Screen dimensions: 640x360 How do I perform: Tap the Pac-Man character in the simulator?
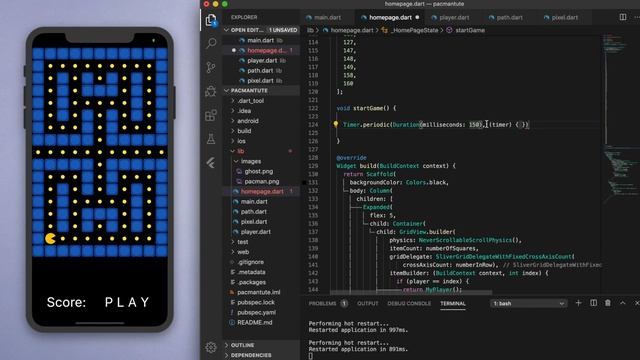50,238
